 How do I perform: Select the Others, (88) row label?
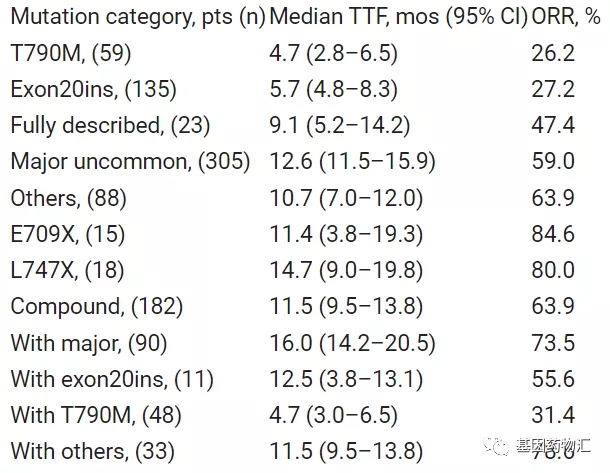[68, 197]
